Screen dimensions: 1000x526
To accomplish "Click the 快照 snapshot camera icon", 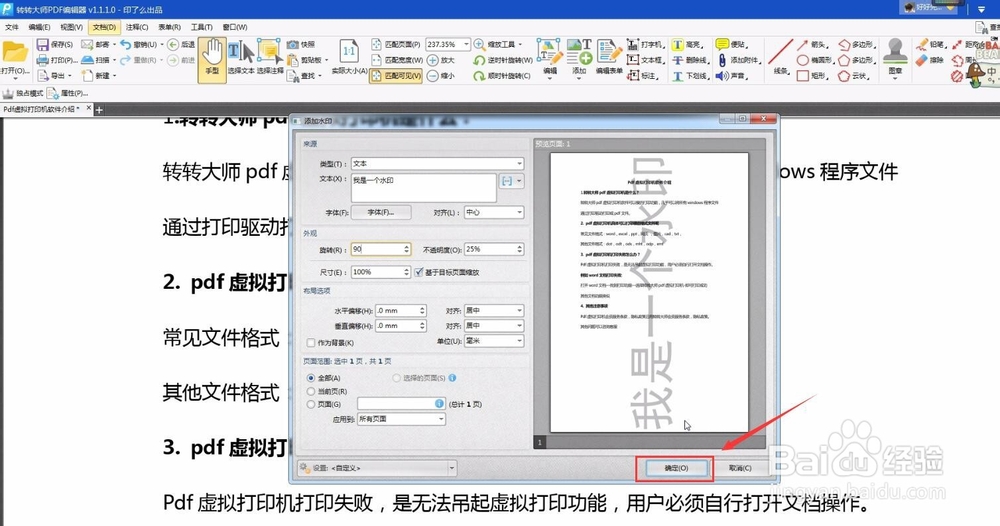I will click(x=293, y=45).
